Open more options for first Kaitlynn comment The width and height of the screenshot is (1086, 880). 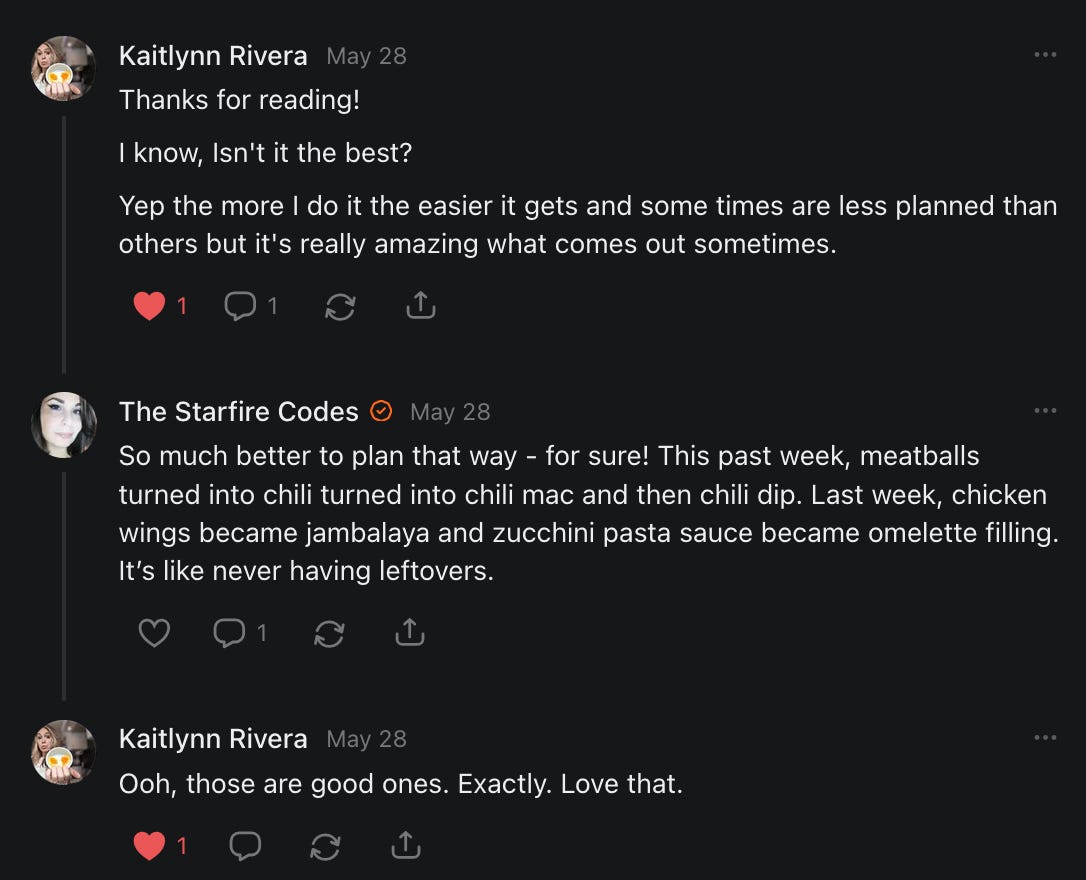click(x=1045, y=55)
